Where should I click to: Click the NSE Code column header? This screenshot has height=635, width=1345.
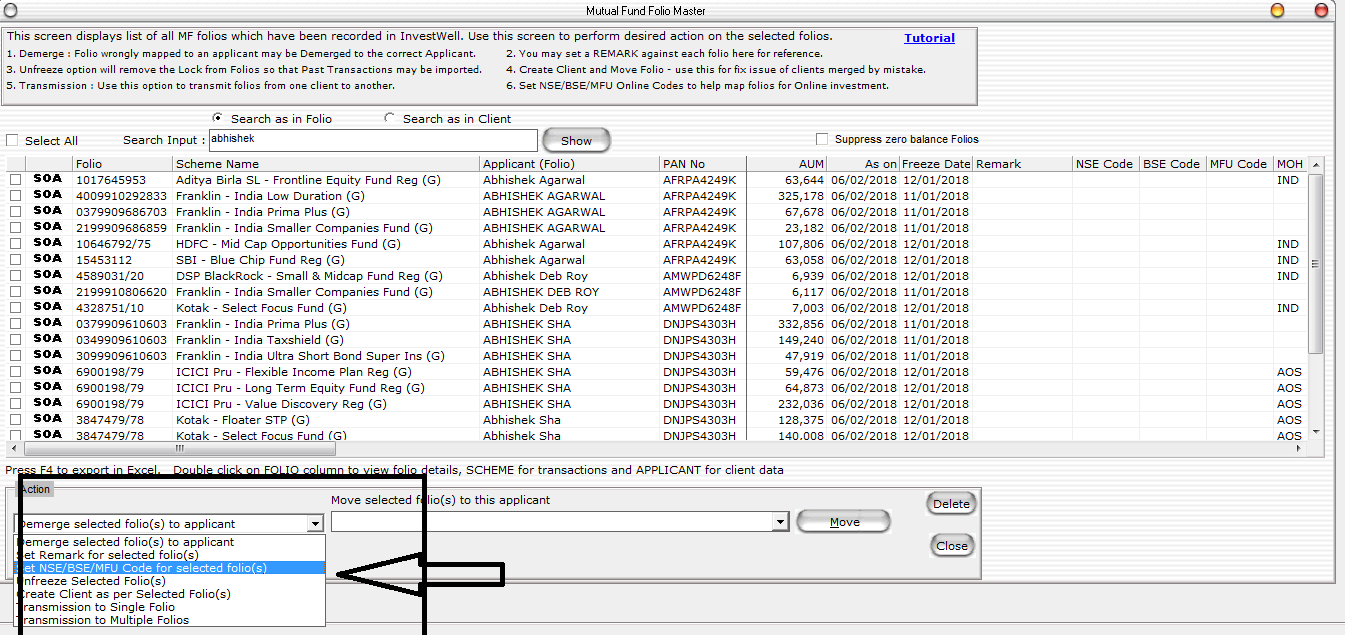pos(1105,164)
